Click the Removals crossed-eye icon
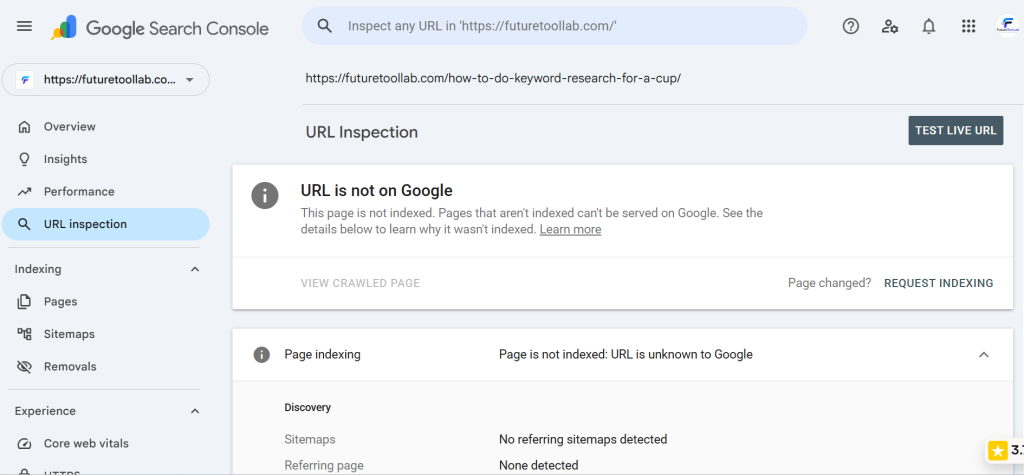This screenshot has height=475, width=1024. [x=24, y=367]
